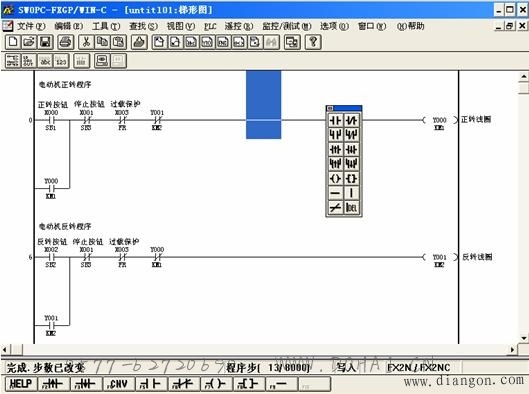Click the Cut scissors icon
The width and height of the screenshot is (529, 394).
(x=86, y=42)
